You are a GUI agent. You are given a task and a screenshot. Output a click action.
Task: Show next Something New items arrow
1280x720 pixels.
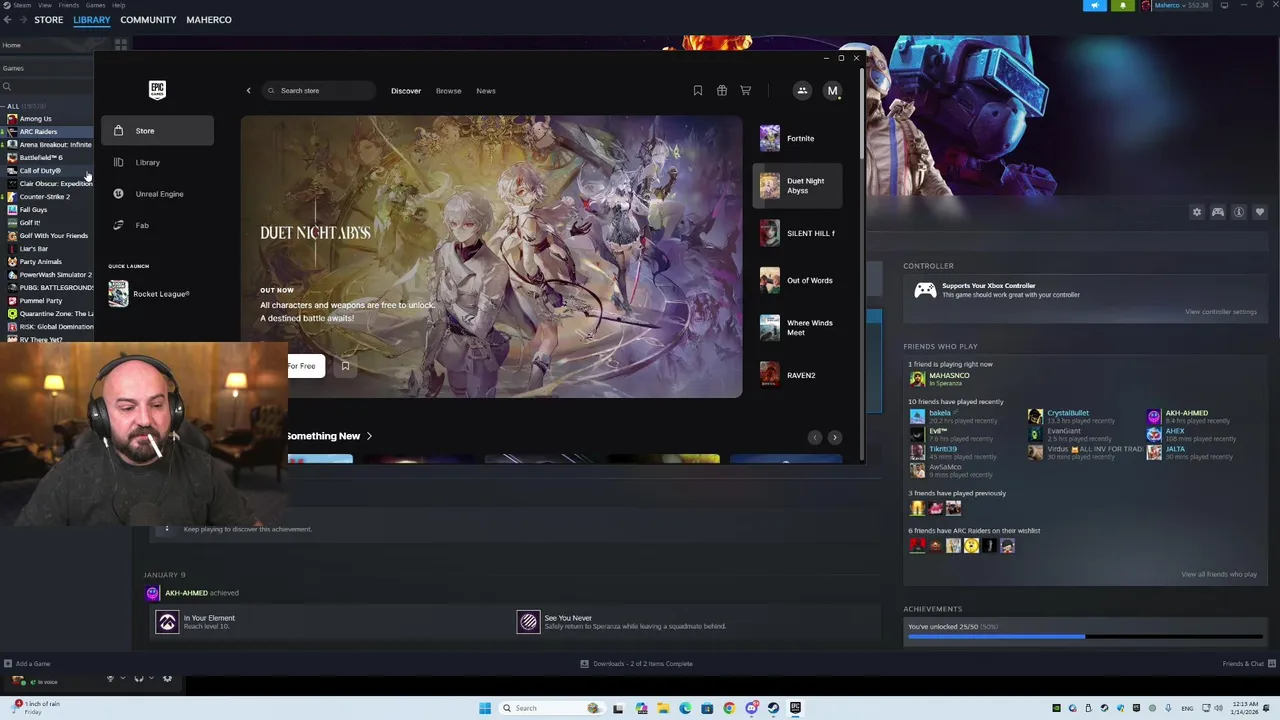[835, 437]
